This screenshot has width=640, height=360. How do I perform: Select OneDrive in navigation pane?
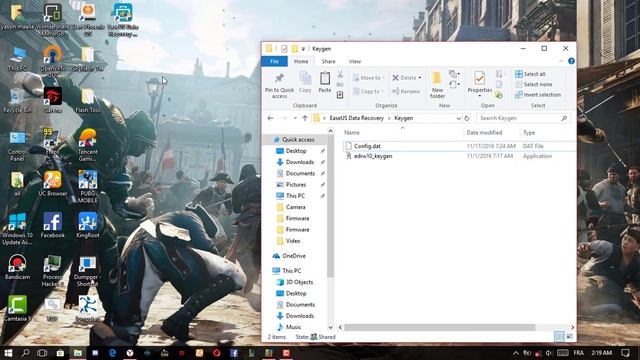click(x=293, y=256)
